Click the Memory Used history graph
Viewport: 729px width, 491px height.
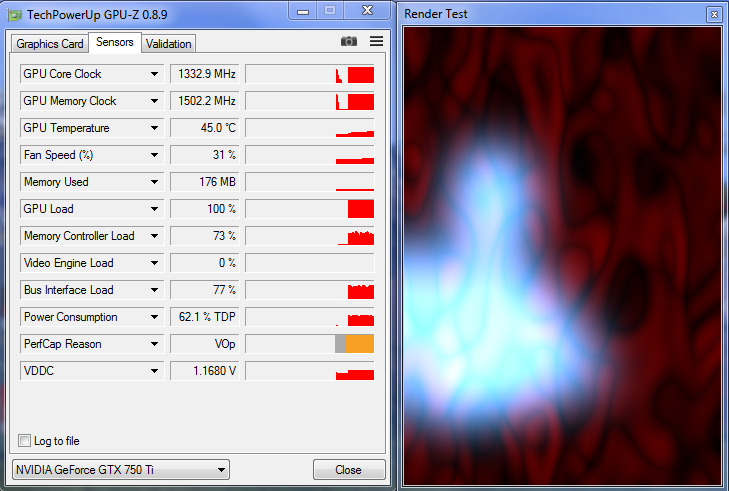pos(310,182)
